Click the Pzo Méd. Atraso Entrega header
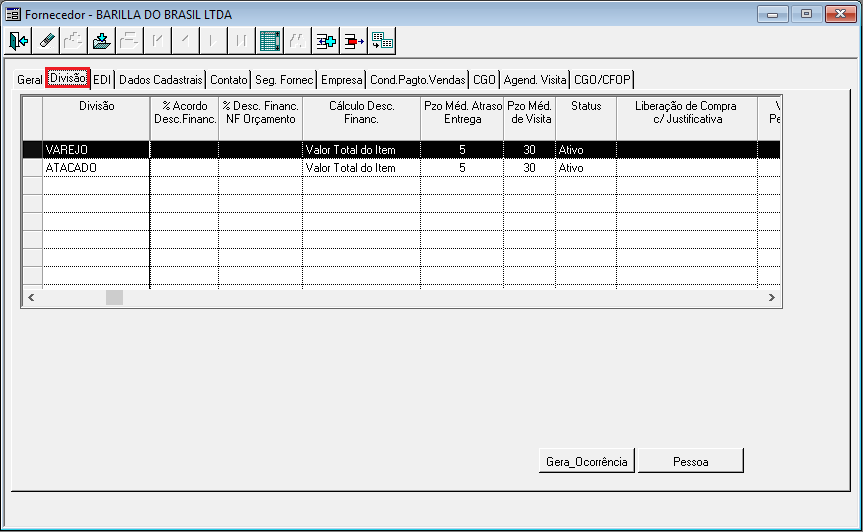The height and width of the screenshot is (532, 863). (x=462, y=118)
